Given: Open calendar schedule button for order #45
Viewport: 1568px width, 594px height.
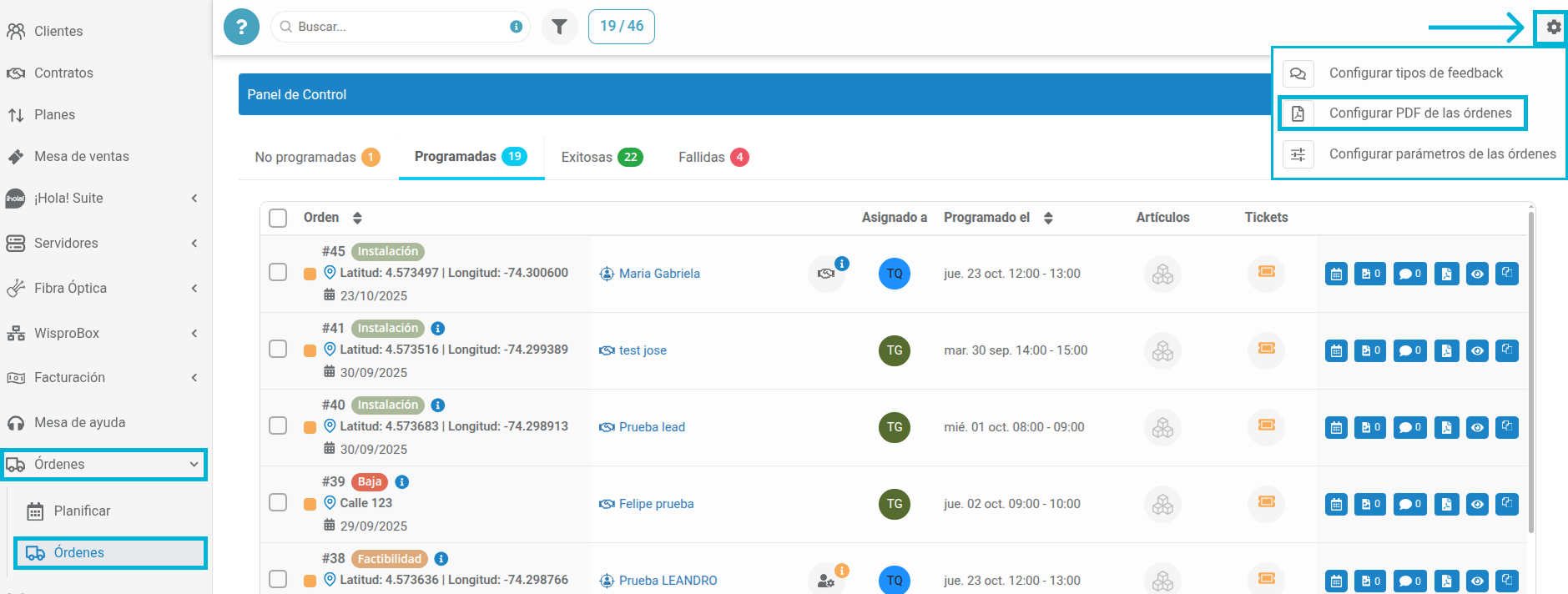Looking at the screenshot, I should click(x=1336, y=274).
